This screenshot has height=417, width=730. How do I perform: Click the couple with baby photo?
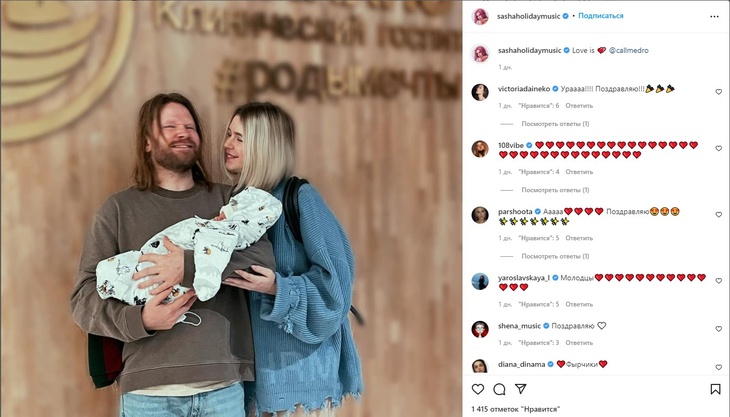tap(231, 208)
